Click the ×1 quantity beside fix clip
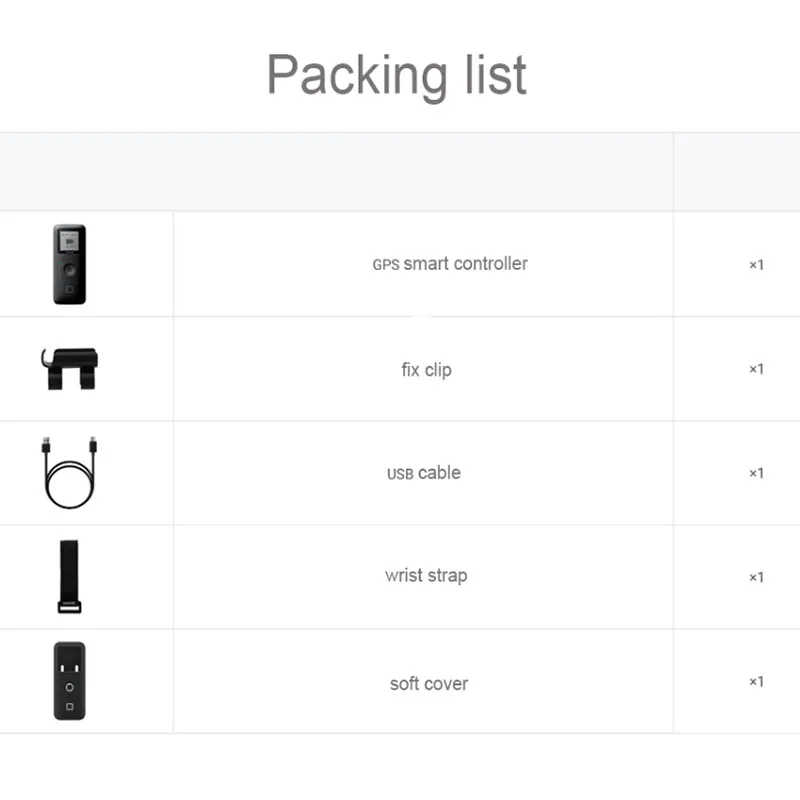The width and height of the screenshot is (800, 800). 756,369
